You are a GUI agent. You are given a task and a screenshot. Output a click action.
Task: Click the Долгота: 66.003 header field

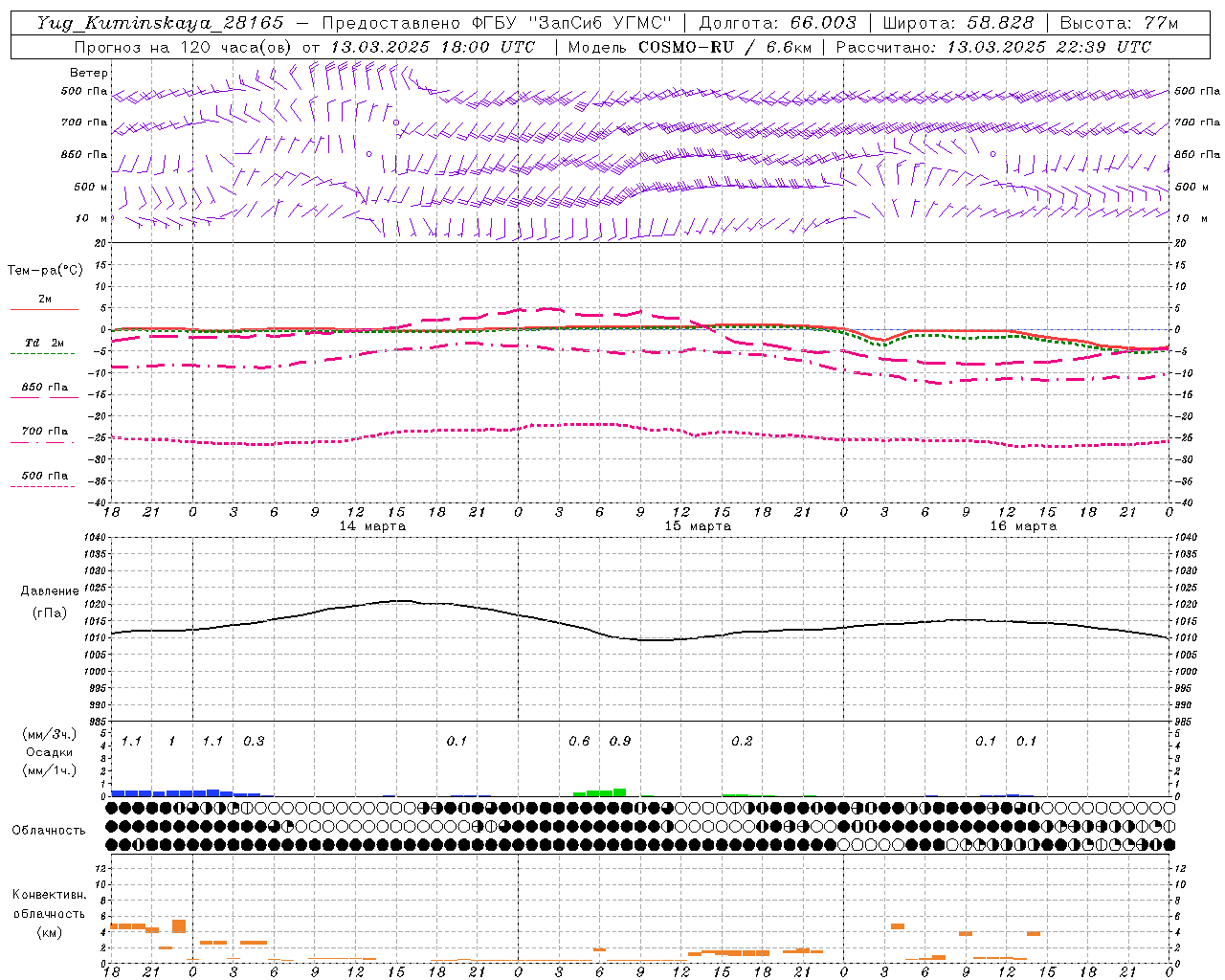point(777,23)
